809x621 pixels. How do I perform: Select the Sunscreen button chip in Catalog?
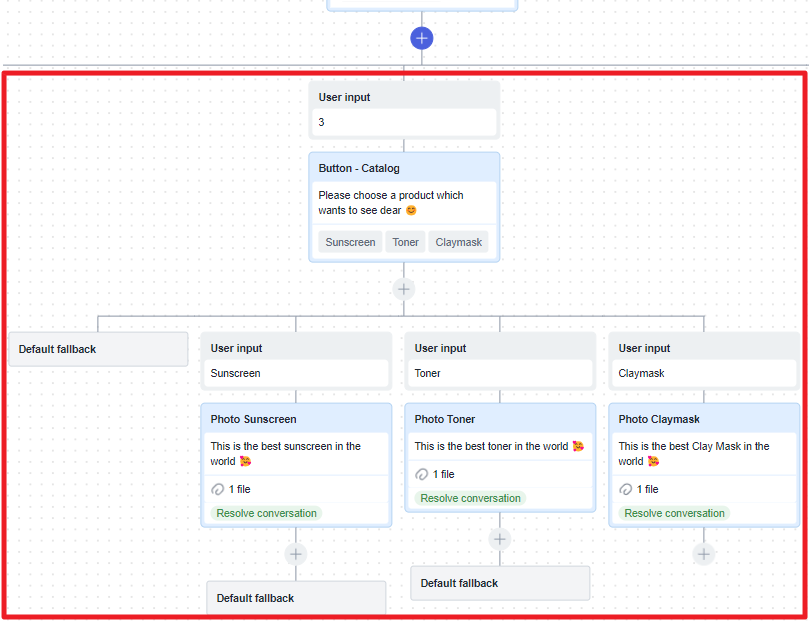coord(350,242)
